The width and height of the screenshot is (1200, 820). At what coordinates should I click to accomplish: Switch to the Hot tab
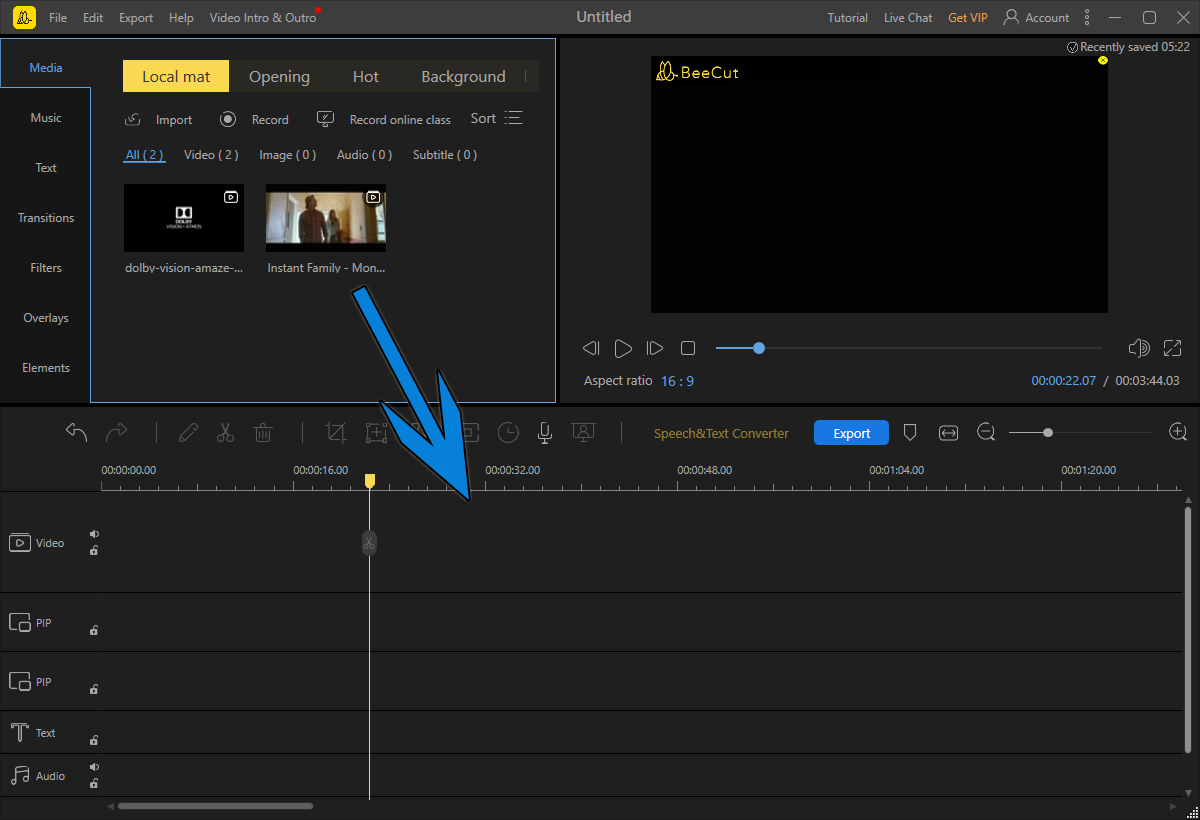366,76
